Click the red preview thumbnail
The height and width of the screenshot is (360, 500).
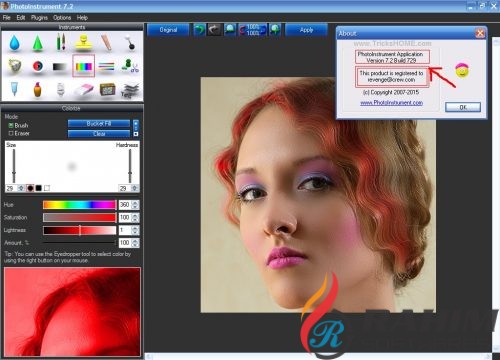click(72, 312)
